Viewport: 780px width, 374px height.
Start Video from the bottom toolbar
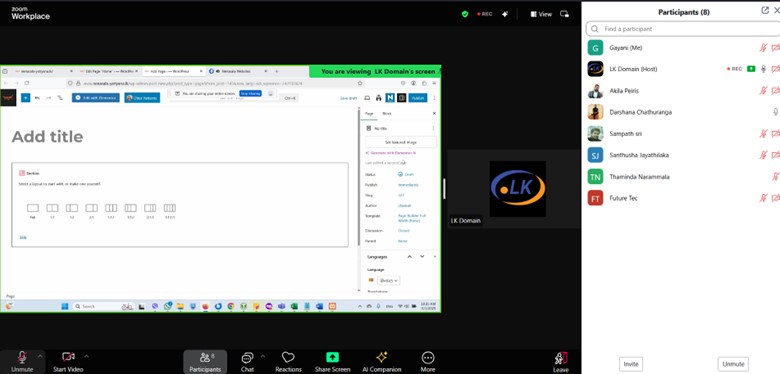pyautogui.click(x=68, y=362)
